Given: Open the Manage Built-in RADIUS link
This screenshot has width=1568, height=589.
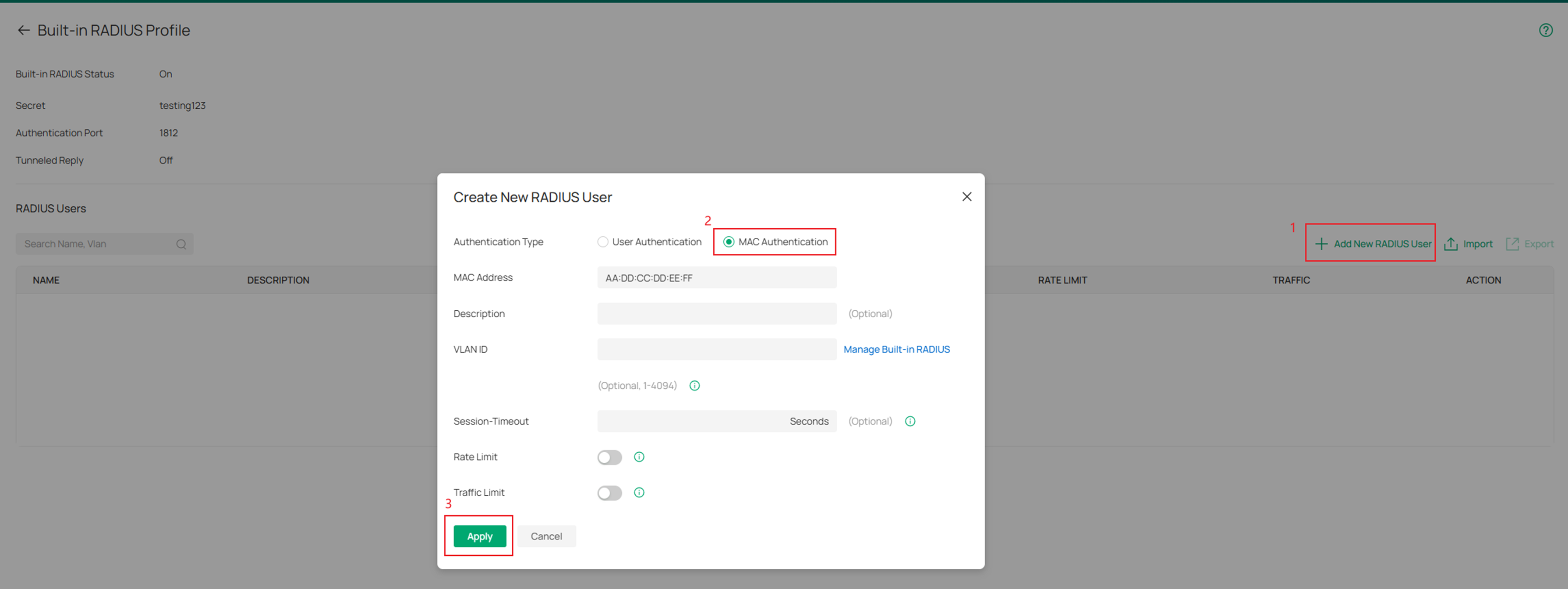Looking at the screenshot, I should point(897,350).
